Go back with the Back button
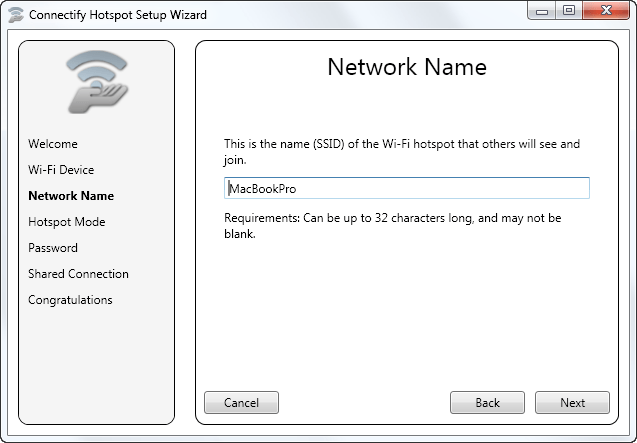Viewport: 637px width, 443px height. tap(487, 403)
